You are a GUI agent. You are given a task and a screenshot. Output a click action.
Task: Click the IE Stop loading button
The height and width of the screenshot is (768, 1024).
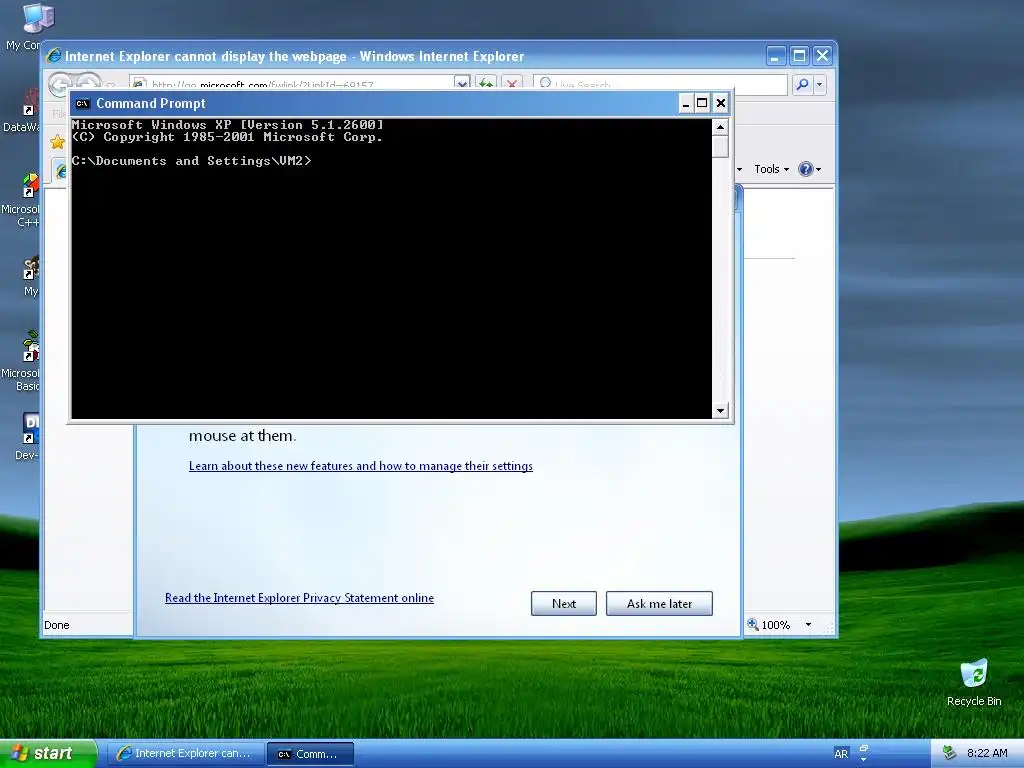513,84
